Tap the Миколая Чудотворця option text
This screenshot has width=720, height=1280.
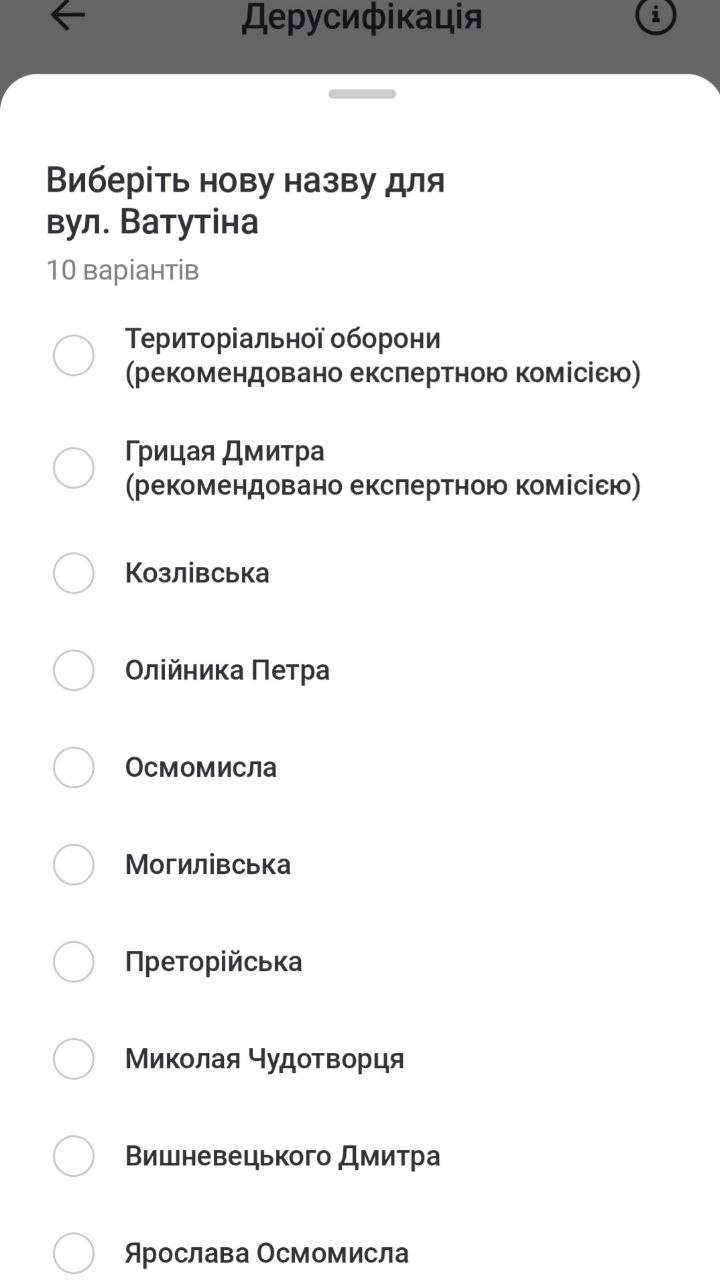[x=264, y=1058]
